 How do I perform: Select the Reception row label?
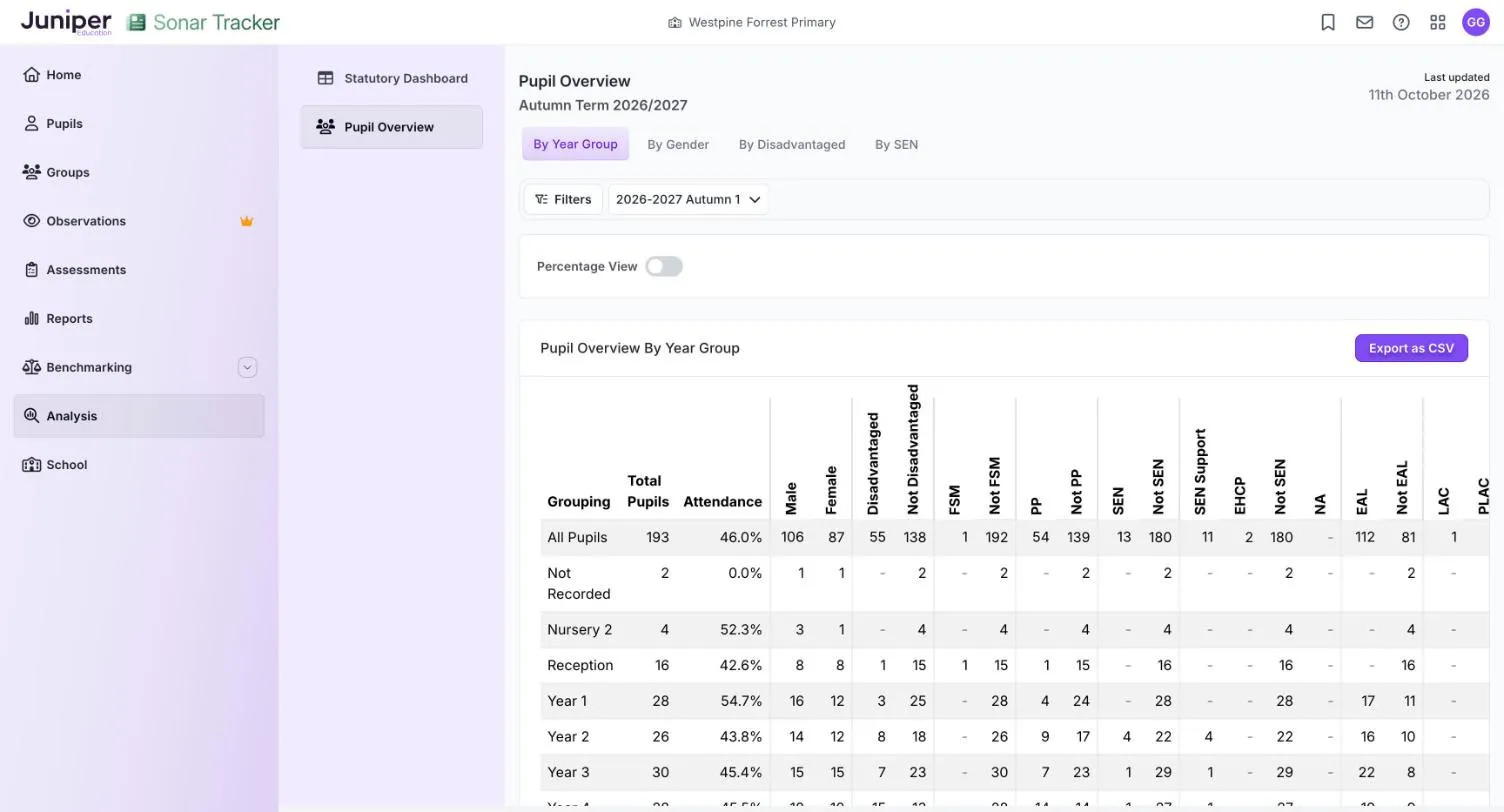pyautogui.click(x=580, y=665)
